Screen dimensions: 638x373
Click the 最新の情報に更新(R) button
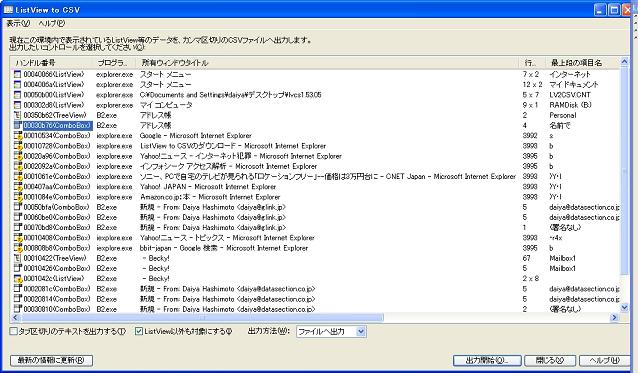pos(51,360)
